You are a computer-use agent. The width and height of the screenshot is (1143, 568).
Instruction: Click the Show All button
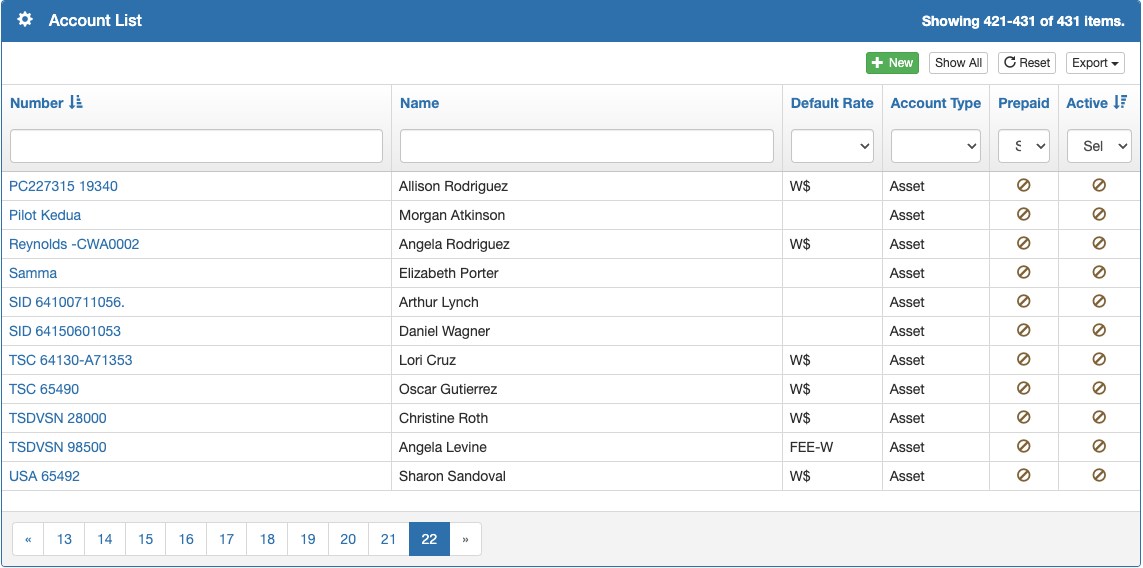[x=958, y=63]
